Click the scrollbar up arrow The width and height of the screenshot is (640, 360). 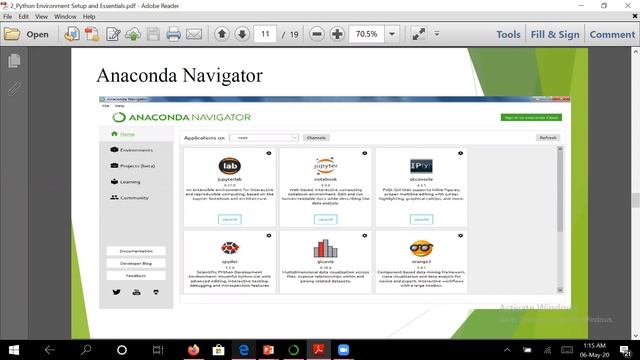pyautogui.click(x=636, y=52)
